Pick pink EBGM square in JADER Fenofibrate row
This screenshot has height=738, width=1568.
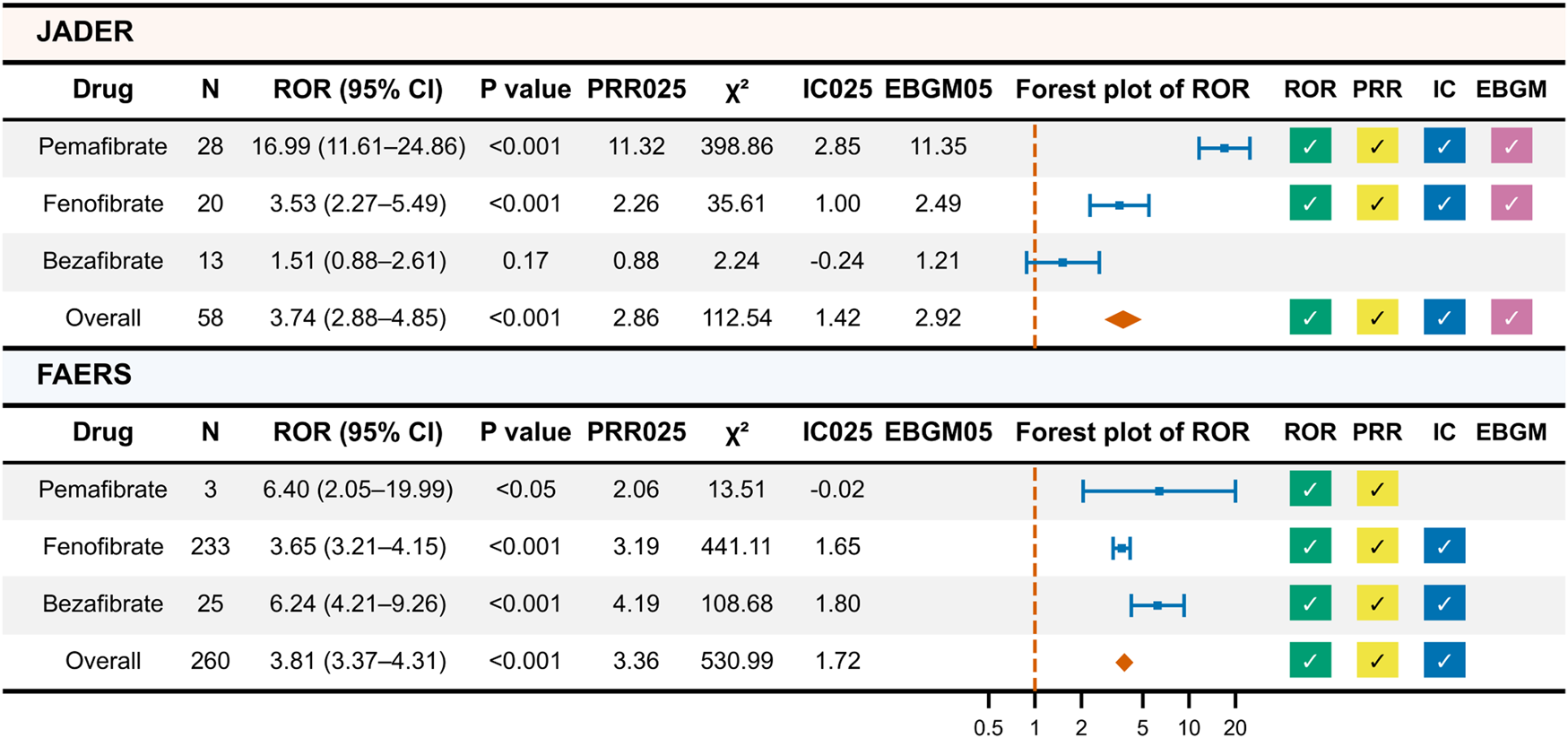[x=1512, y=204]
